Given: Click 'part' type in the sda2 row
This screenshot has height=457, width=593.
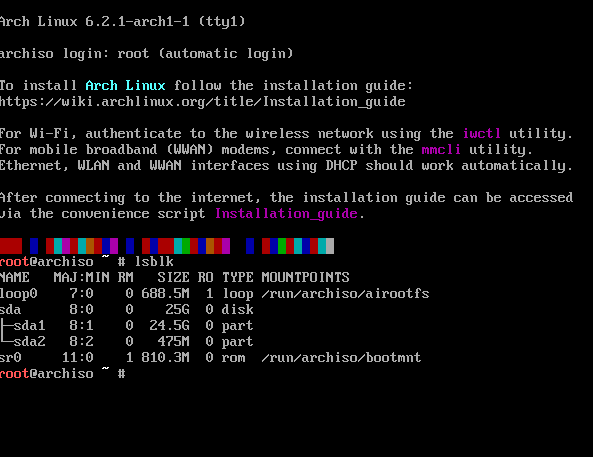Looking at the screenshot, I should [x=238, y=342].
